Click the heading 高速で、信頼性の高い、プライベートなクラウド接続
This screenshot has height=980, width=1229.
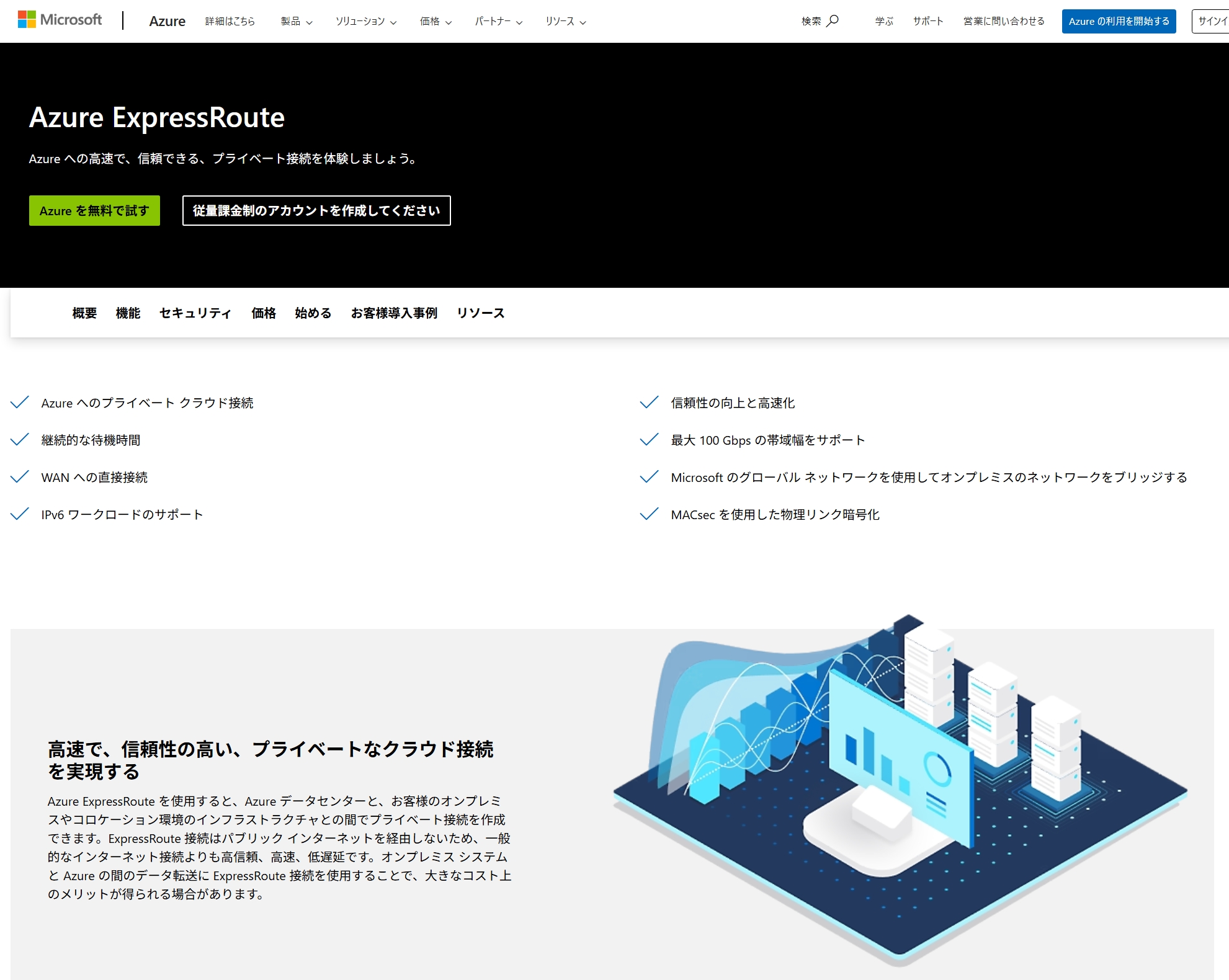click(271, 760)
